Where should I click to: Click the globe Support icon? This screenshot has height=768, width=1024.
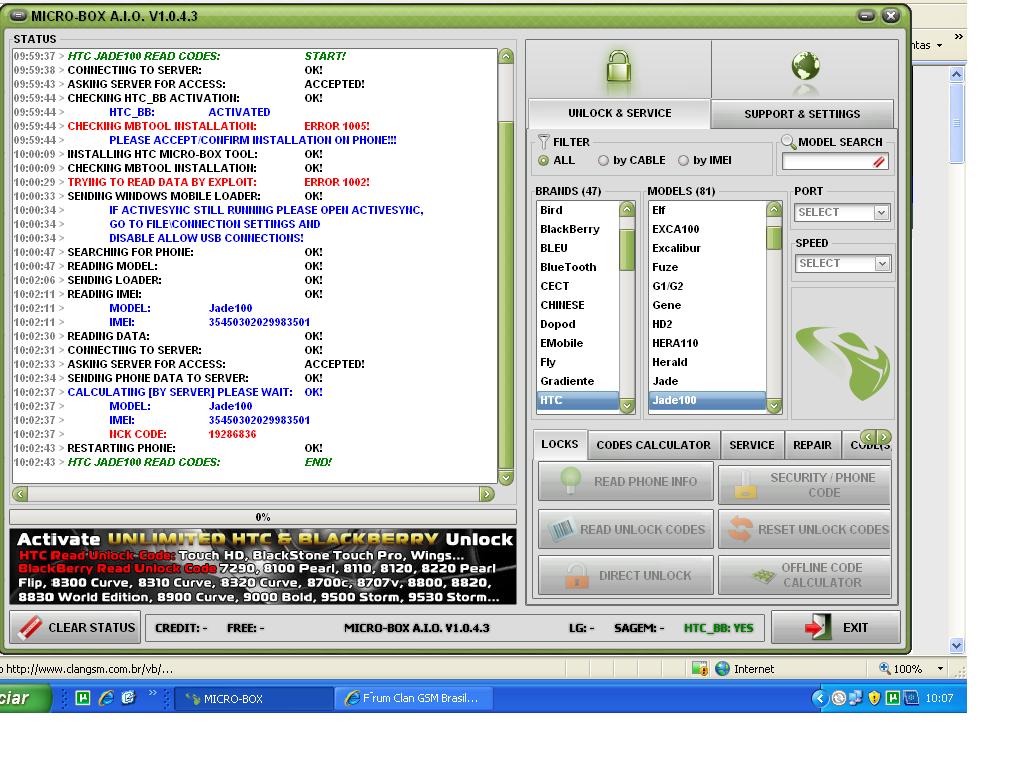click(x=805, y=65)
